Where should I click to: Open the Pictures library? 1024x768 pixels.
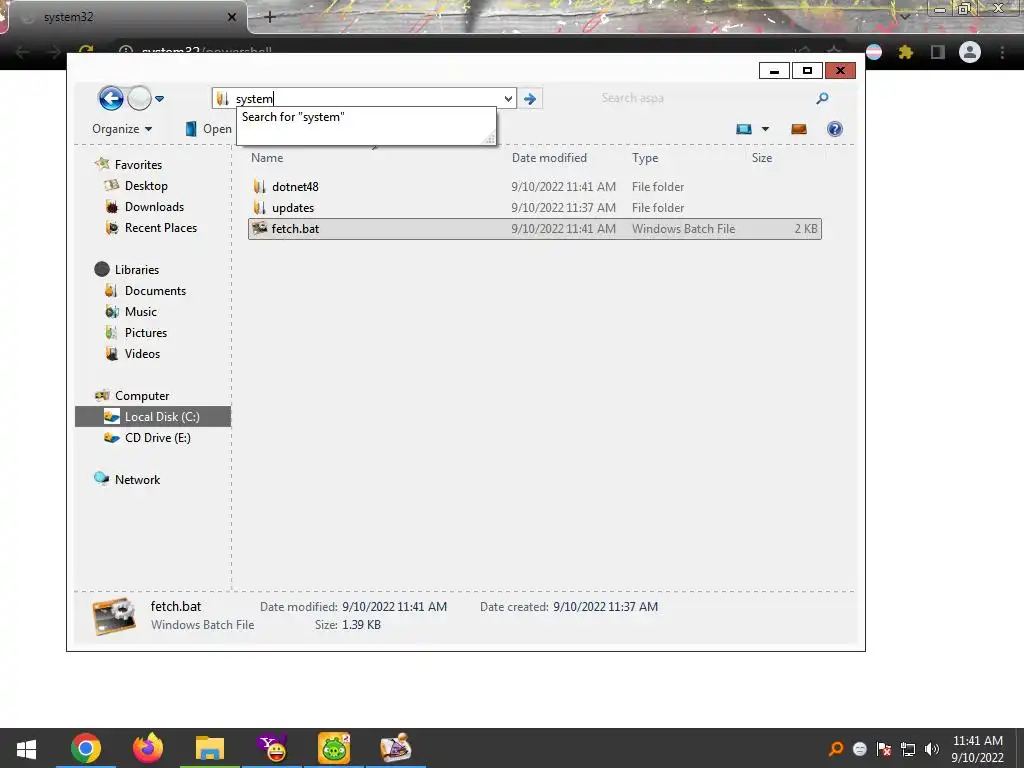[x=146, y=332]
